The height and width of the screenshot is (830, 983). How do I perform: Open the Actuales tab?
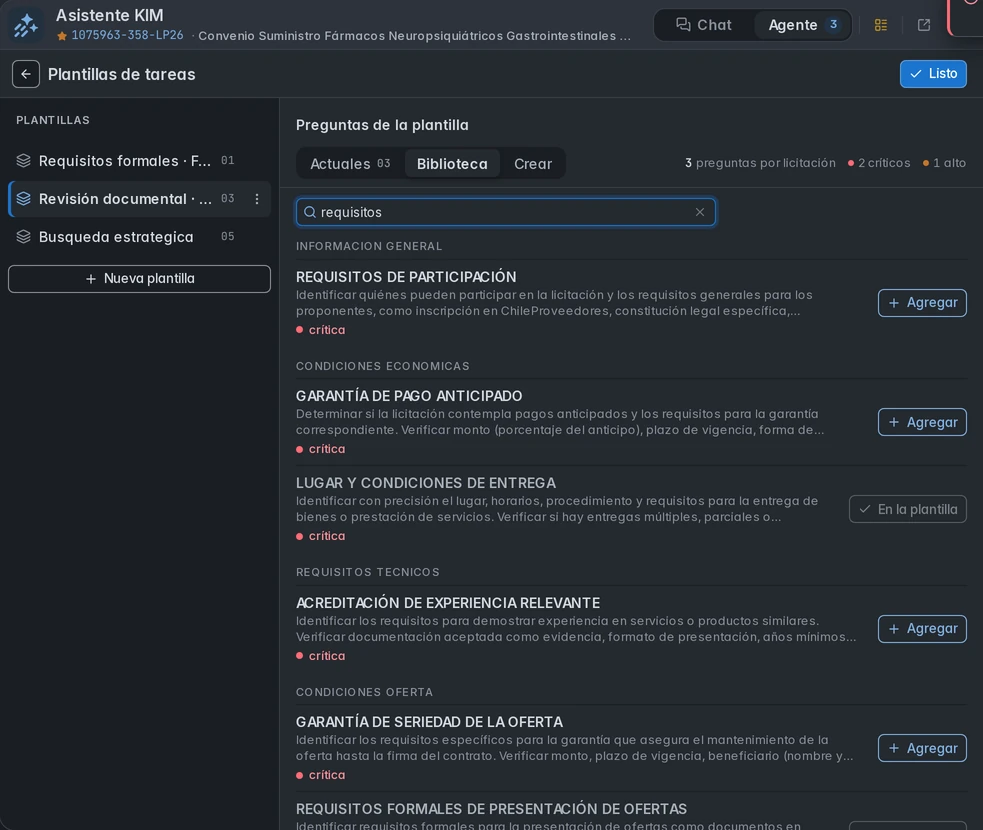(x=350, y=164)
